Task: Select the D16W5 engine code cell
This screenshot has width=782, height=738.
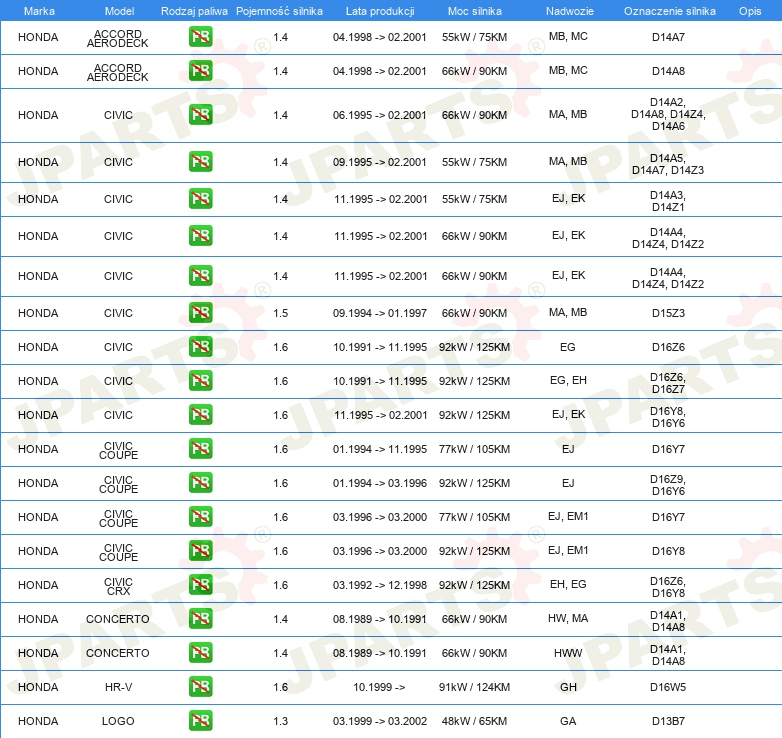Action: (x=668, y=687)
